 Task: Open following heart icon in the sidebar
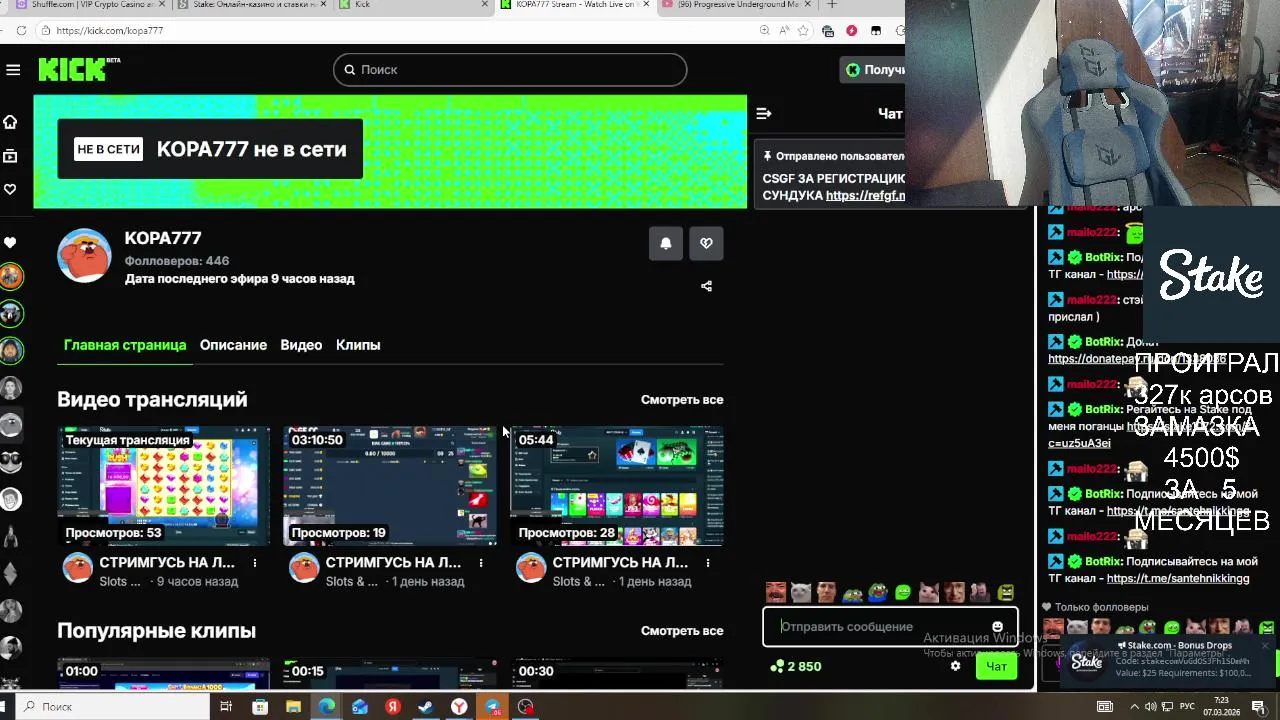10,189
